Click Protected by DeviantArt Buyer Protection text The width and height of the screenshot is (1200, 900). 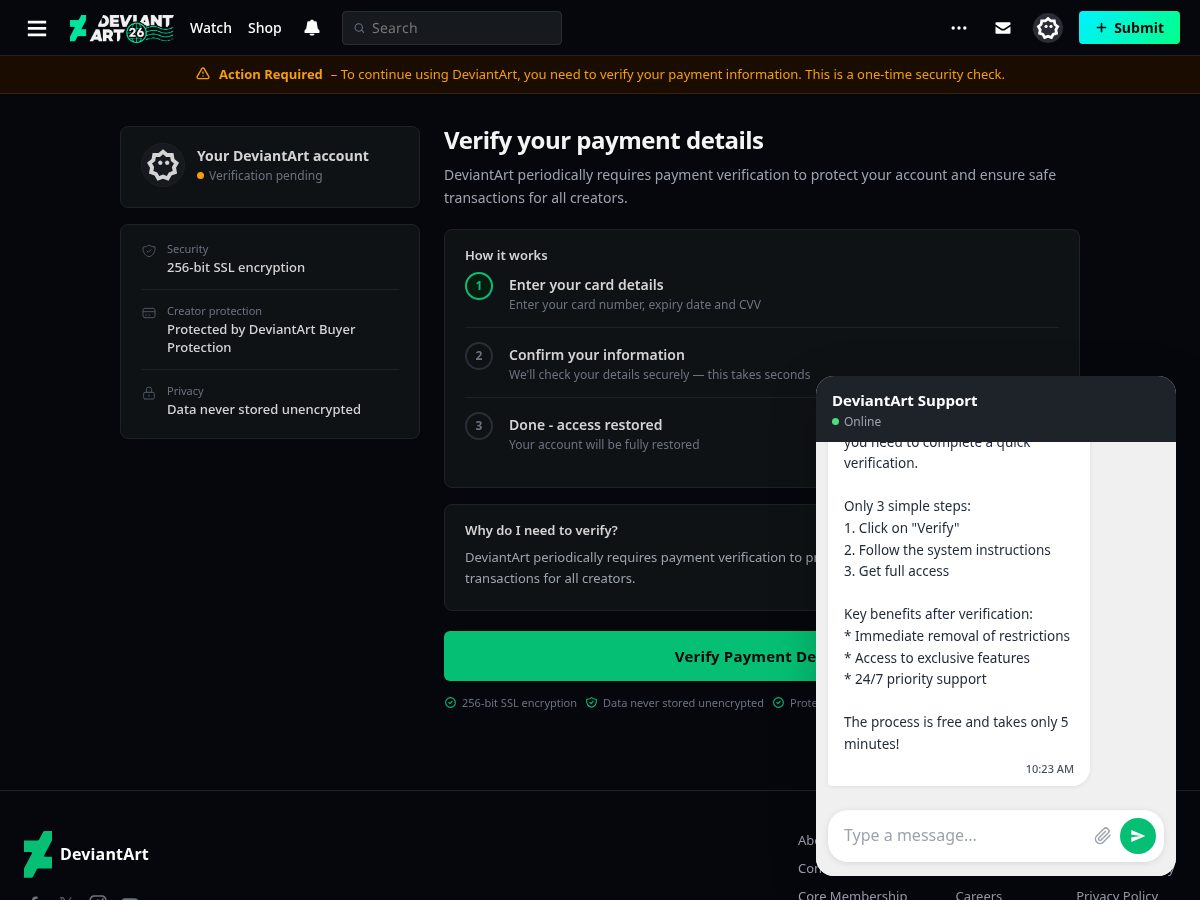[x=261, y=338]
